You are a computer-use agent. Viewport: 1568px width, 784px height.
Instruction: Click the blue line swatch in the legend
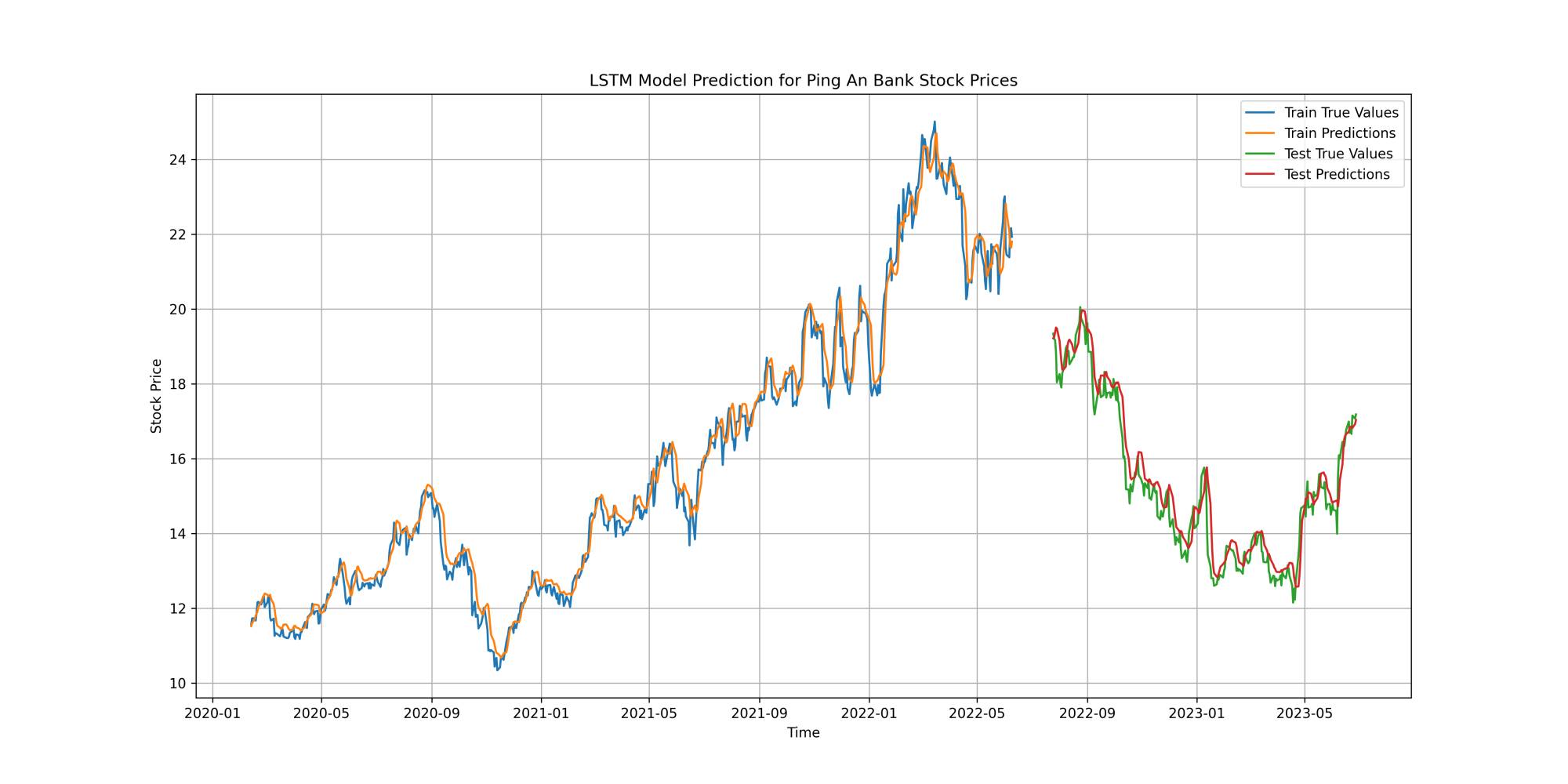(x=1260, y=113)
